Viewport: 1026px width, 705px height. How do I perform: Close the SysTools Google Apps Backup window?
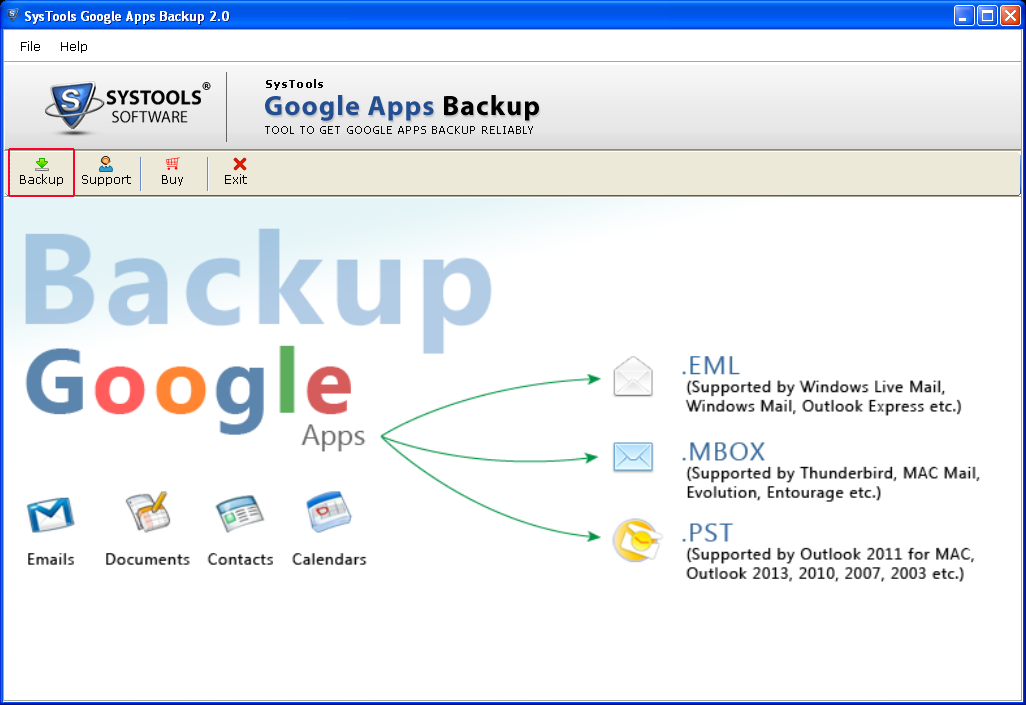click(x=1010, y=16)
